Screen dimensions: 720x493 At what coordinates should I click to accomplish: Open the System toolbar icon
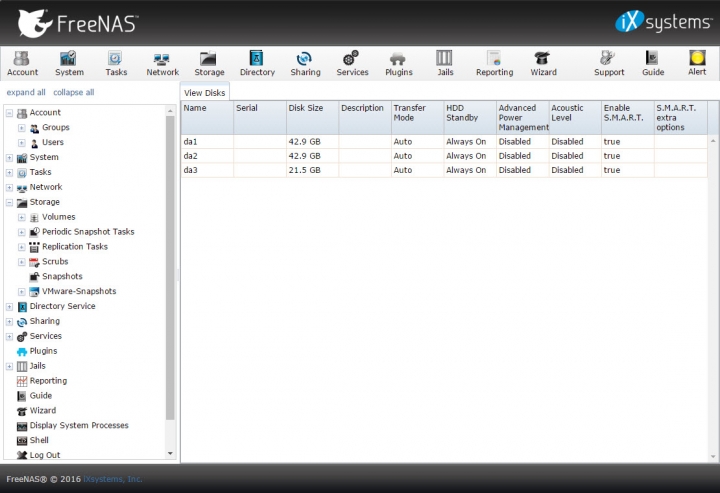point(69,63)
